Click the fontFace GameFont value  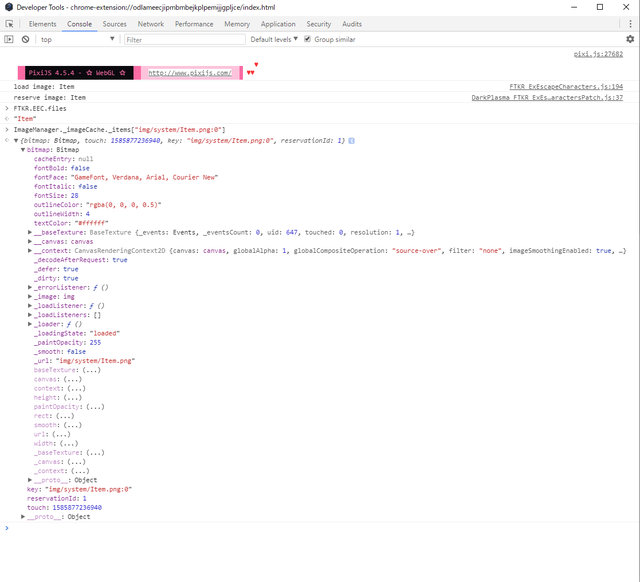click(x=144, y=178)
